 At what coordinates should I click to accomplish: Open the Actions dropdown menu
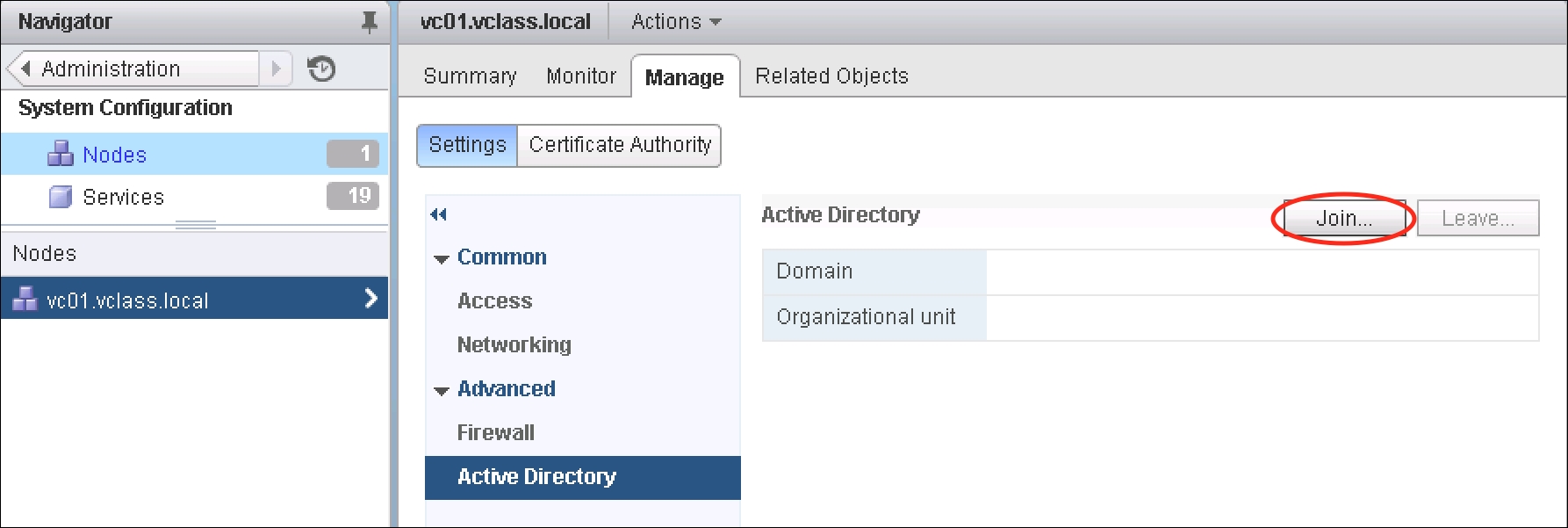pyautogui.click(x=676, y=22)
